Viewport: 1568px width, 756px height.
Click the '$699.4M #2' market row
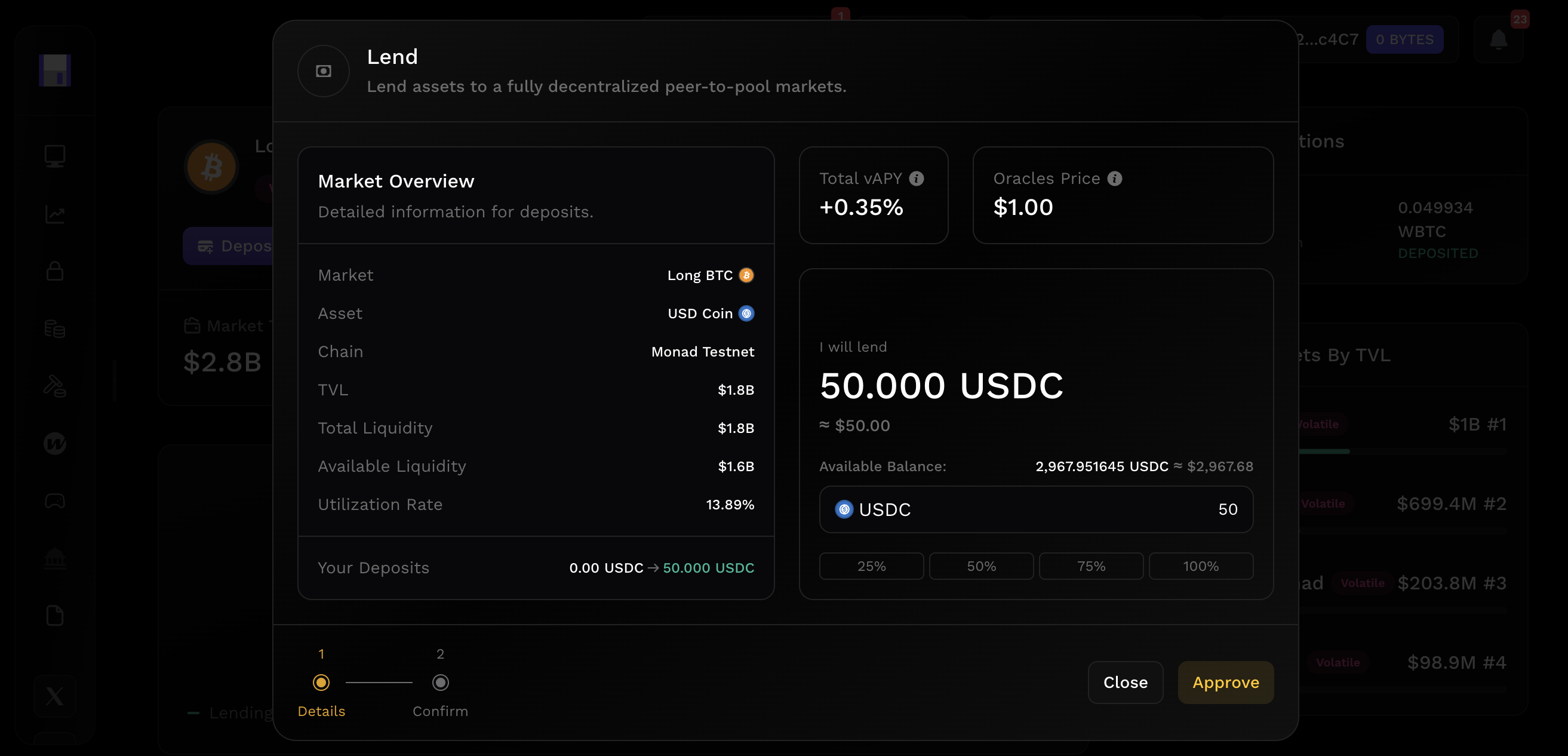click(1451, 504)
